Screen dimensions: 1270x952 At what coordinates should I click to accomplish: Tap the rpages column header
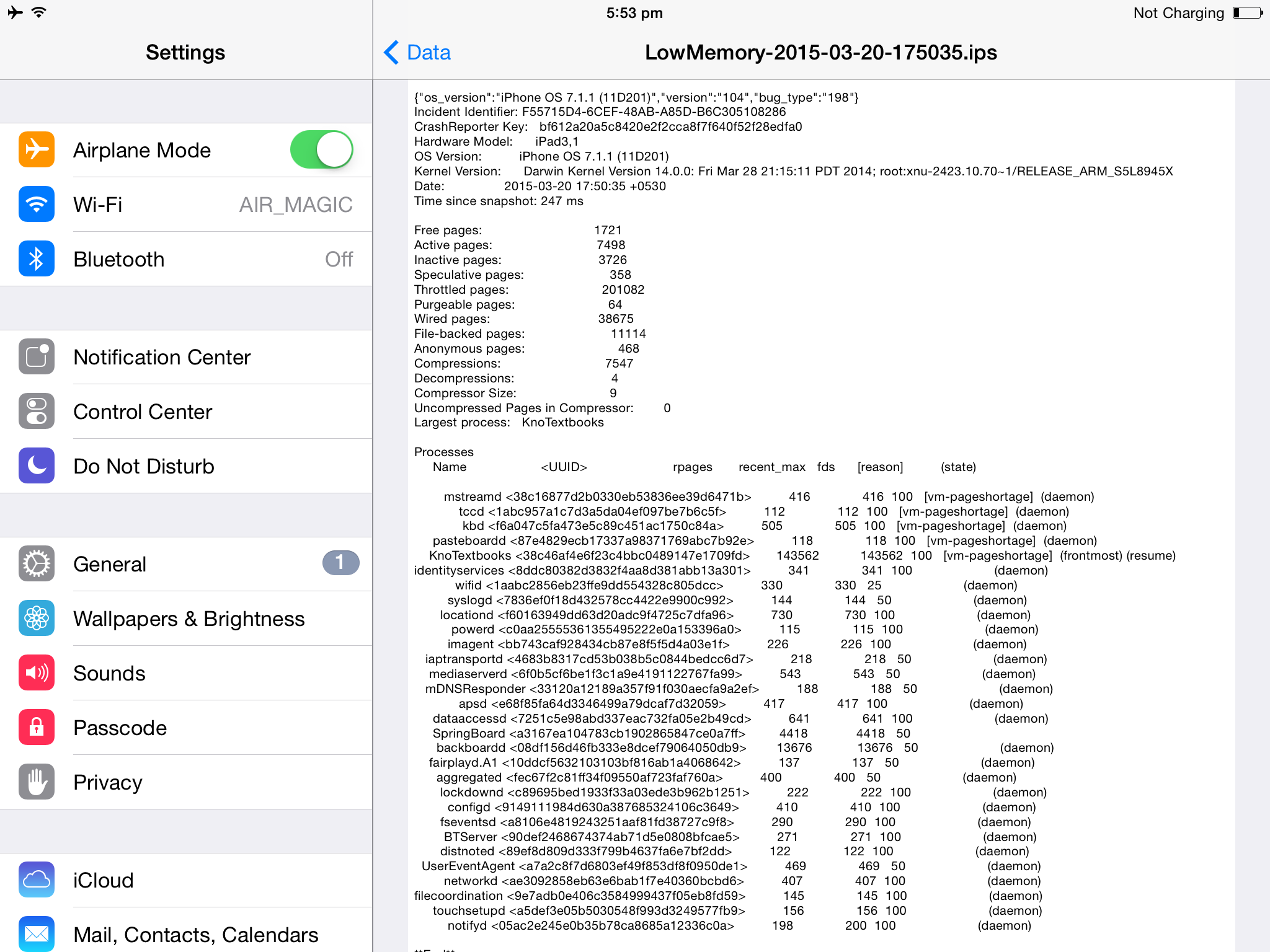click(x=693, y=467)
